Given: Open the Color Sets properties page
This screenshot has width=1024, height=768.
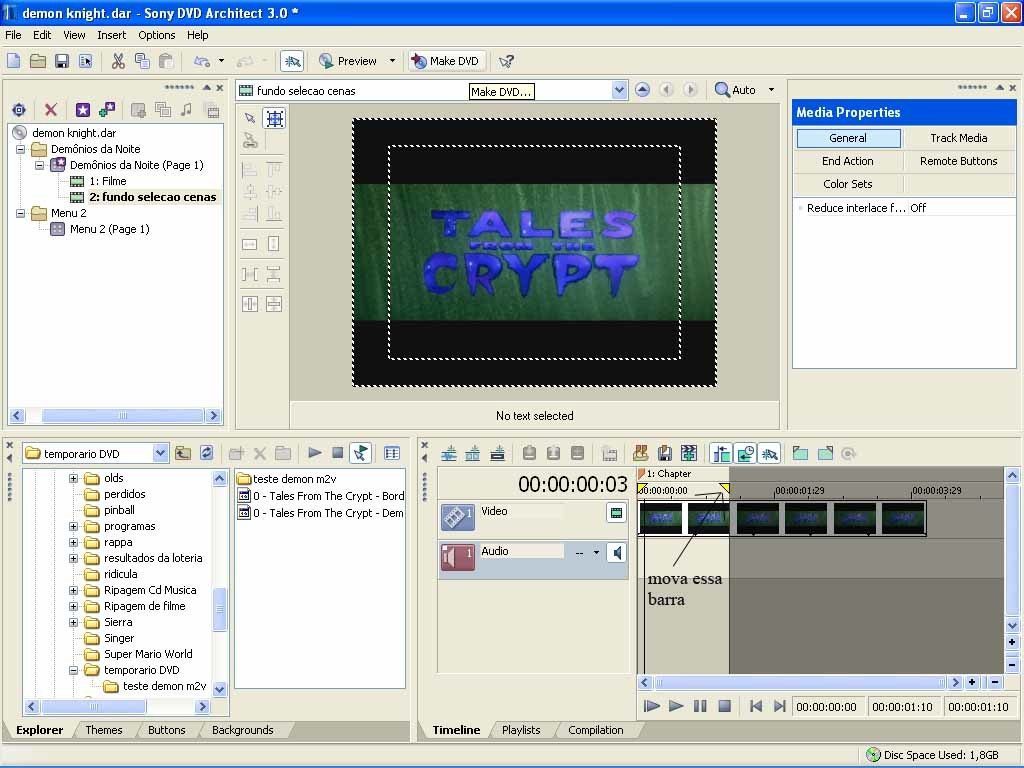Looking at the screenshot, I should [848, 184].
